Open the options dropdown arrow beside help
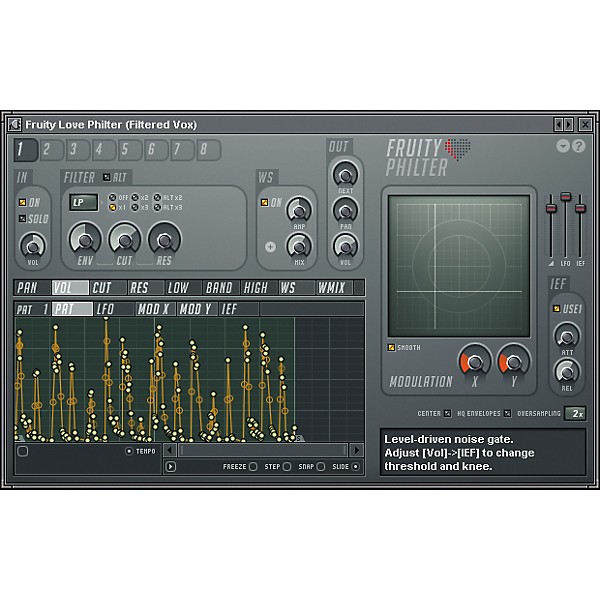600x600 pixels. (563, 146)
